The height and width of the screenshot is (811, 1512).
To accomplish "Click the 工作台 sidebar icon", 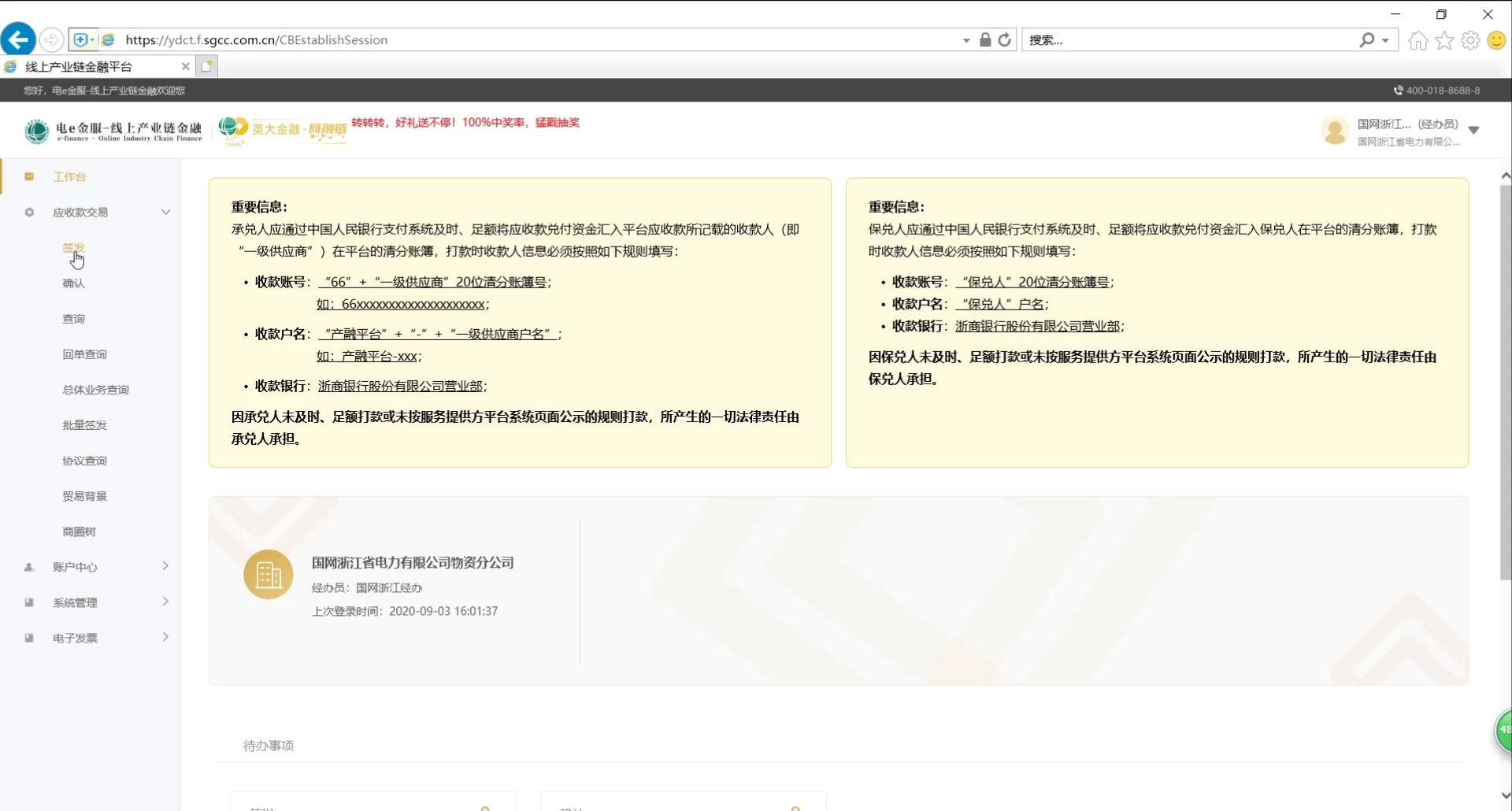I will click(29, 176).
